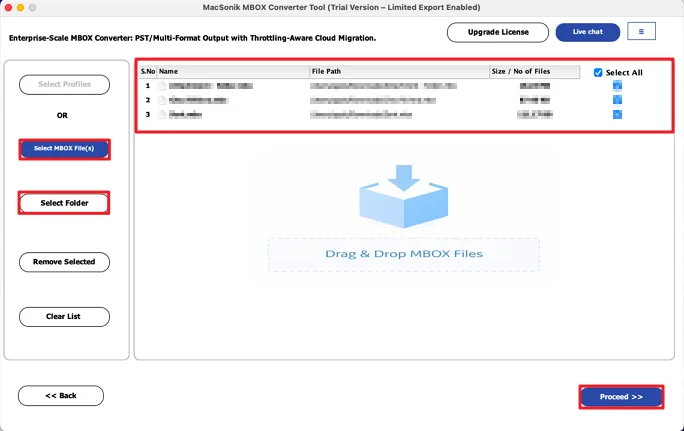Click the Name column header
The width and height of the screenshot is (684, 431).
click(x=233, y=72)
